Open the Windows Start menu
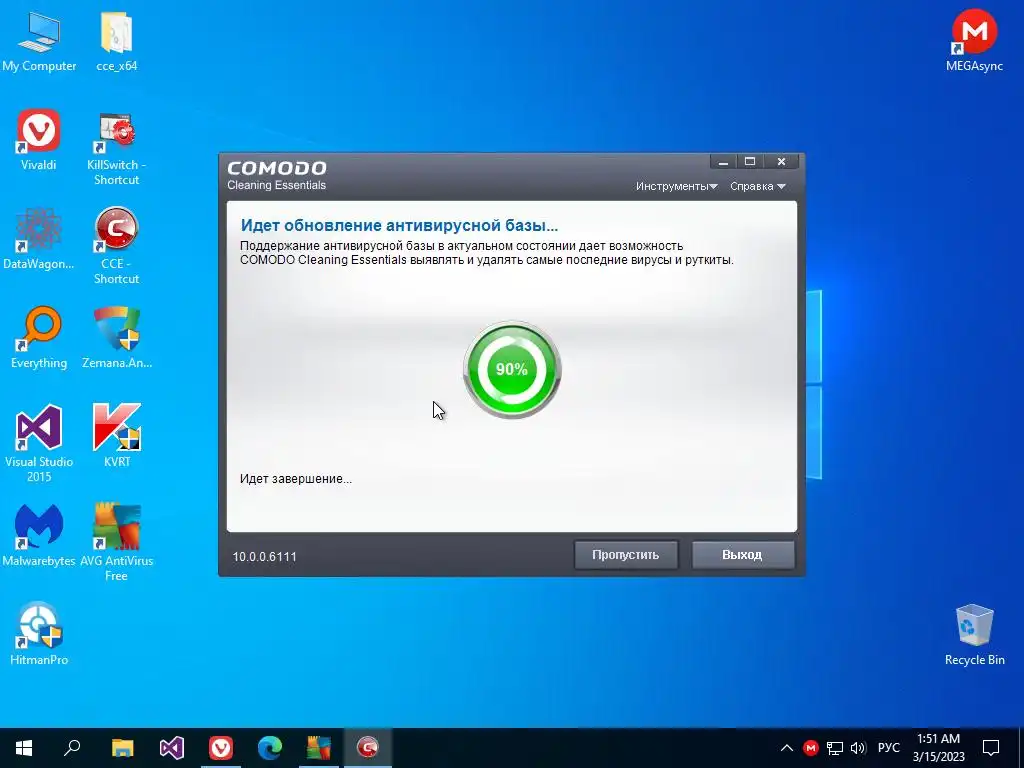The image size is (1024, 768). coord(24,748)
